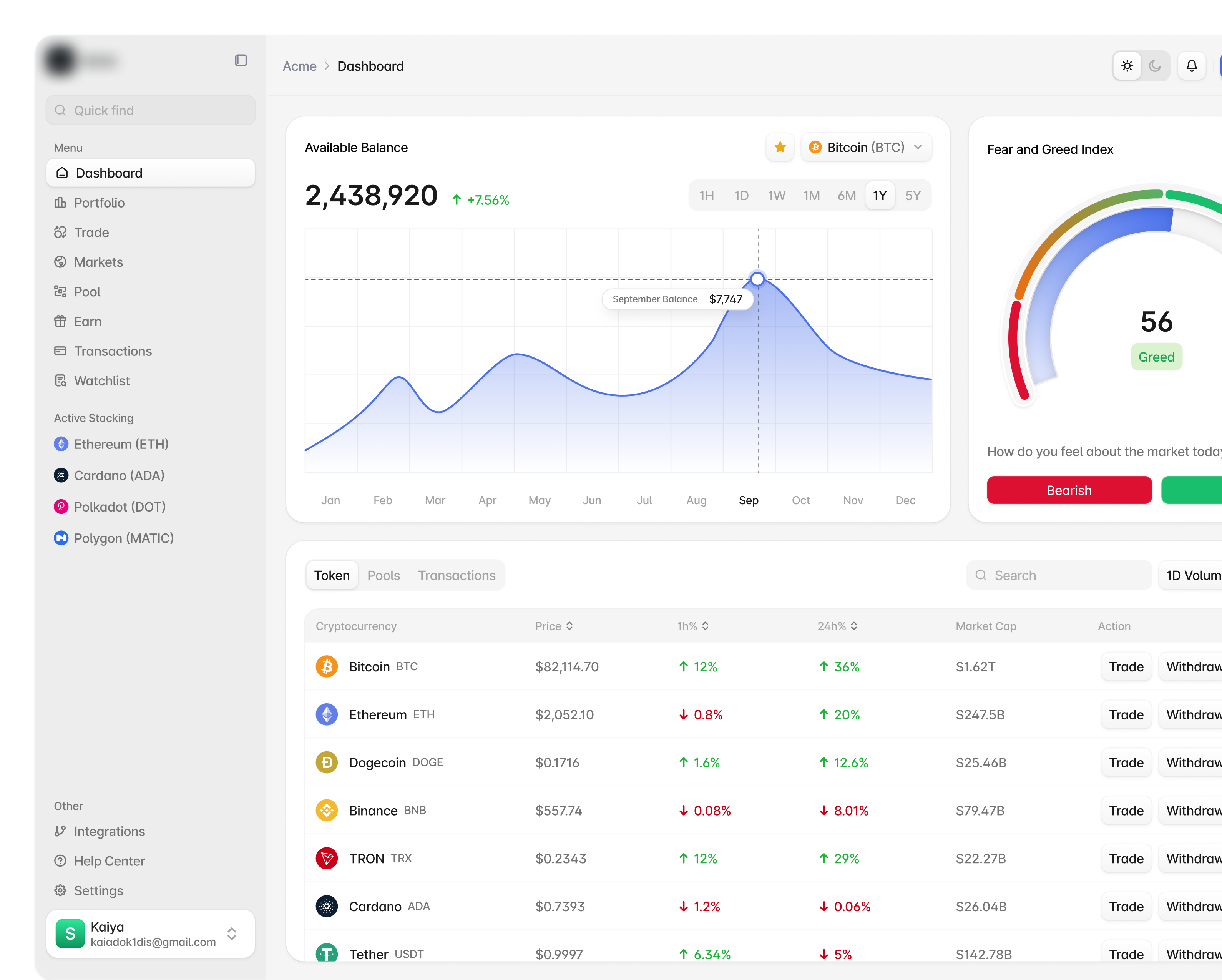Focus the Quick find search field
The image size is (1222, 980).
[x=150, y=110]
